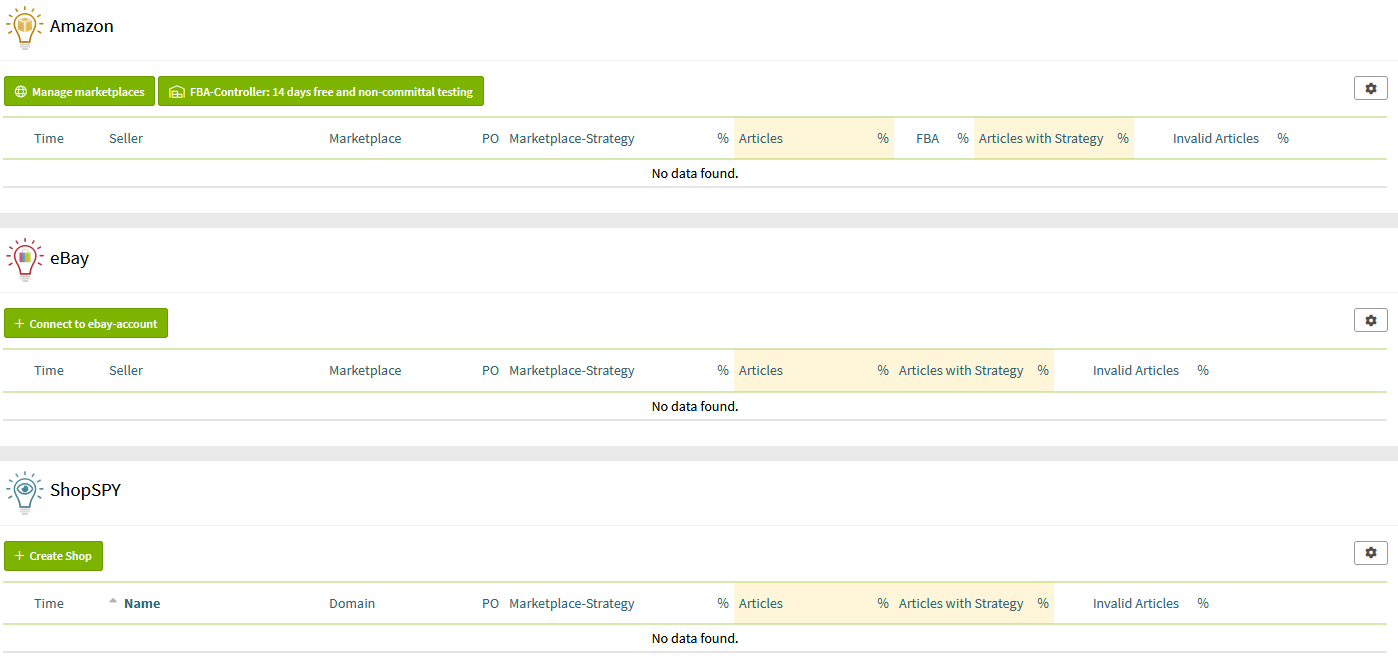This screenshot has width=1398, height=665.
Task: Click Amazon Articles column header
Action: 761,138
